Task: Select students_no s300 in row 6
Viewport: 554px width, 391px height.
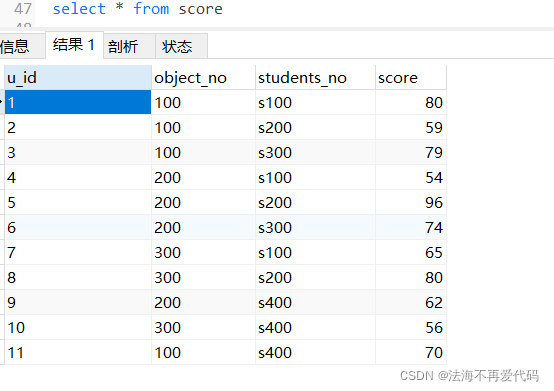Action: pyautogui.click(x=315, y=227)
